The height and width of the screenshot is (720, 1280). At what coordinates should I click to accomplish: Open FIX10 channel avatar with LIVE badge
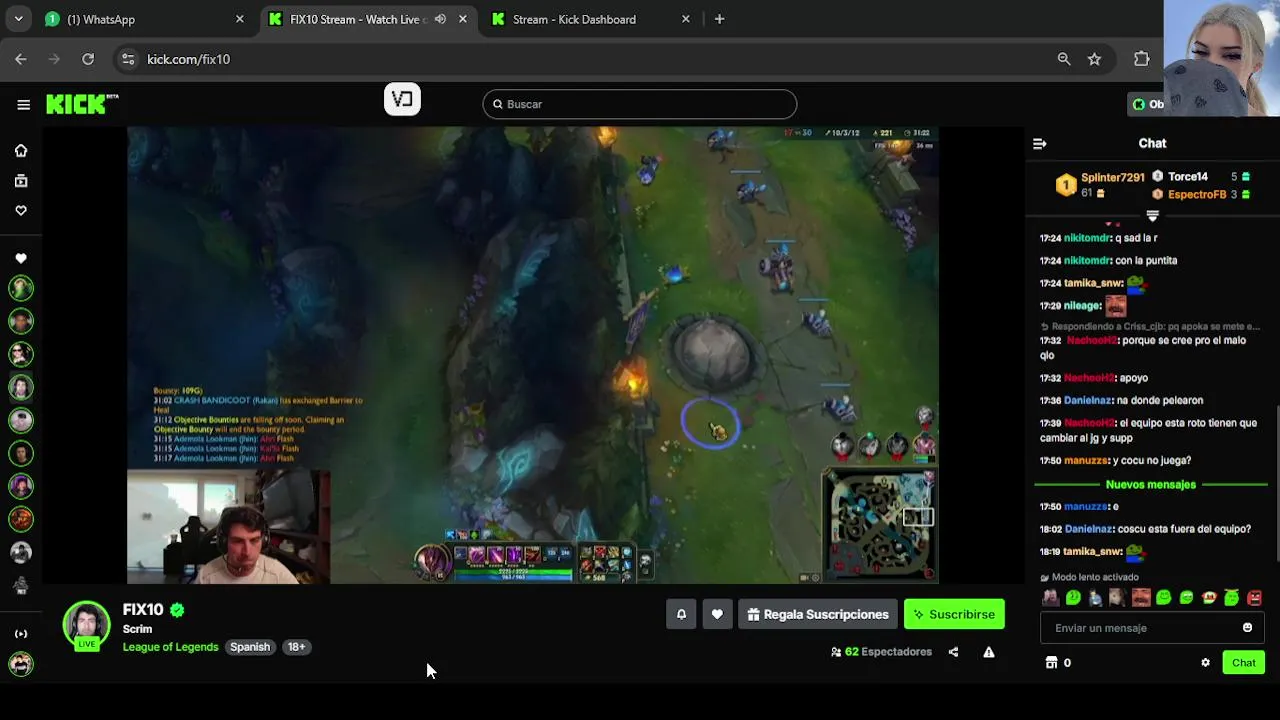tap(87, 625)
